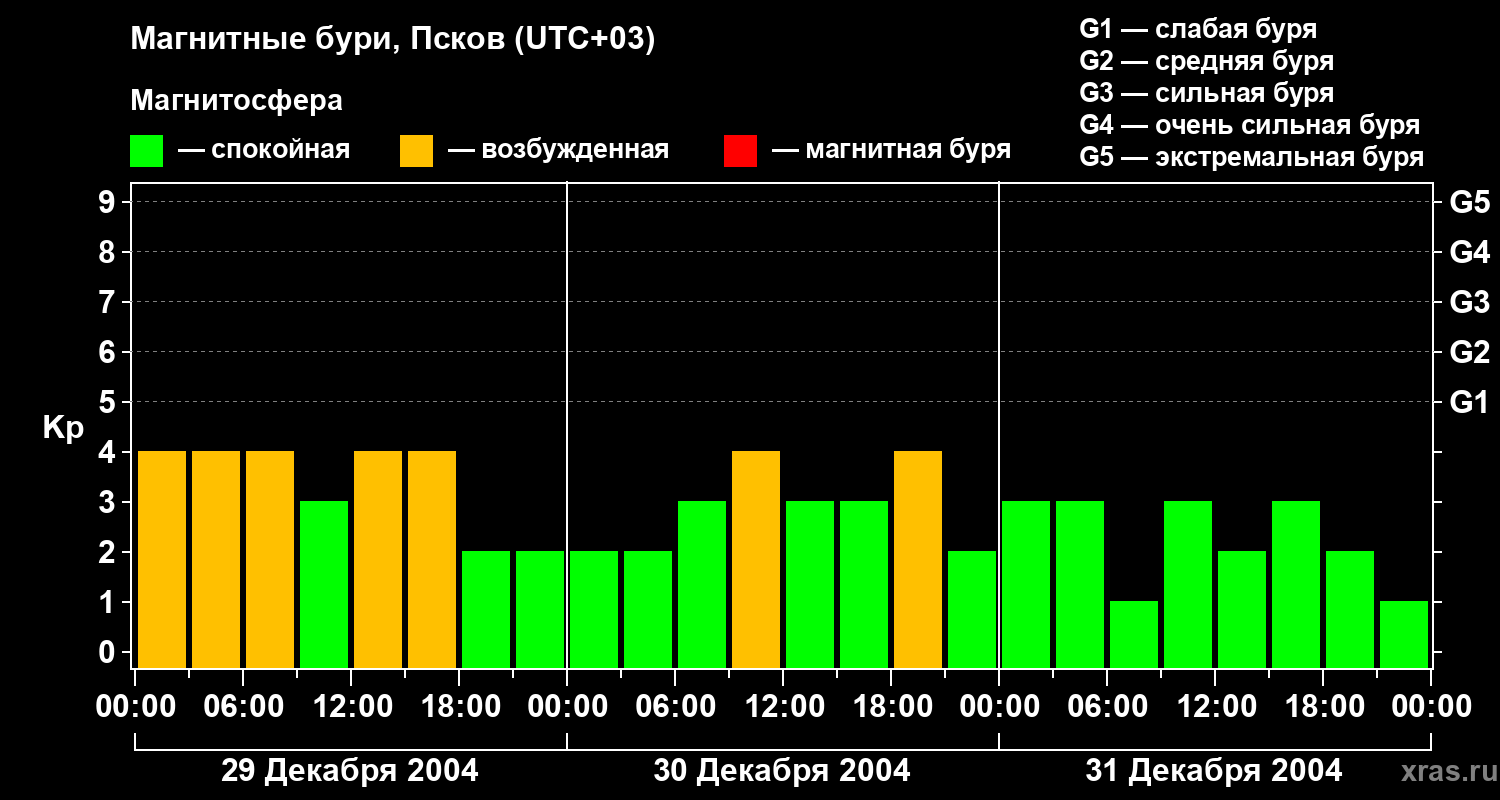Click the last Kp 1 bar on 31 December
The width and height of the screenshot is (1500, 800).
coord(1404,634)
